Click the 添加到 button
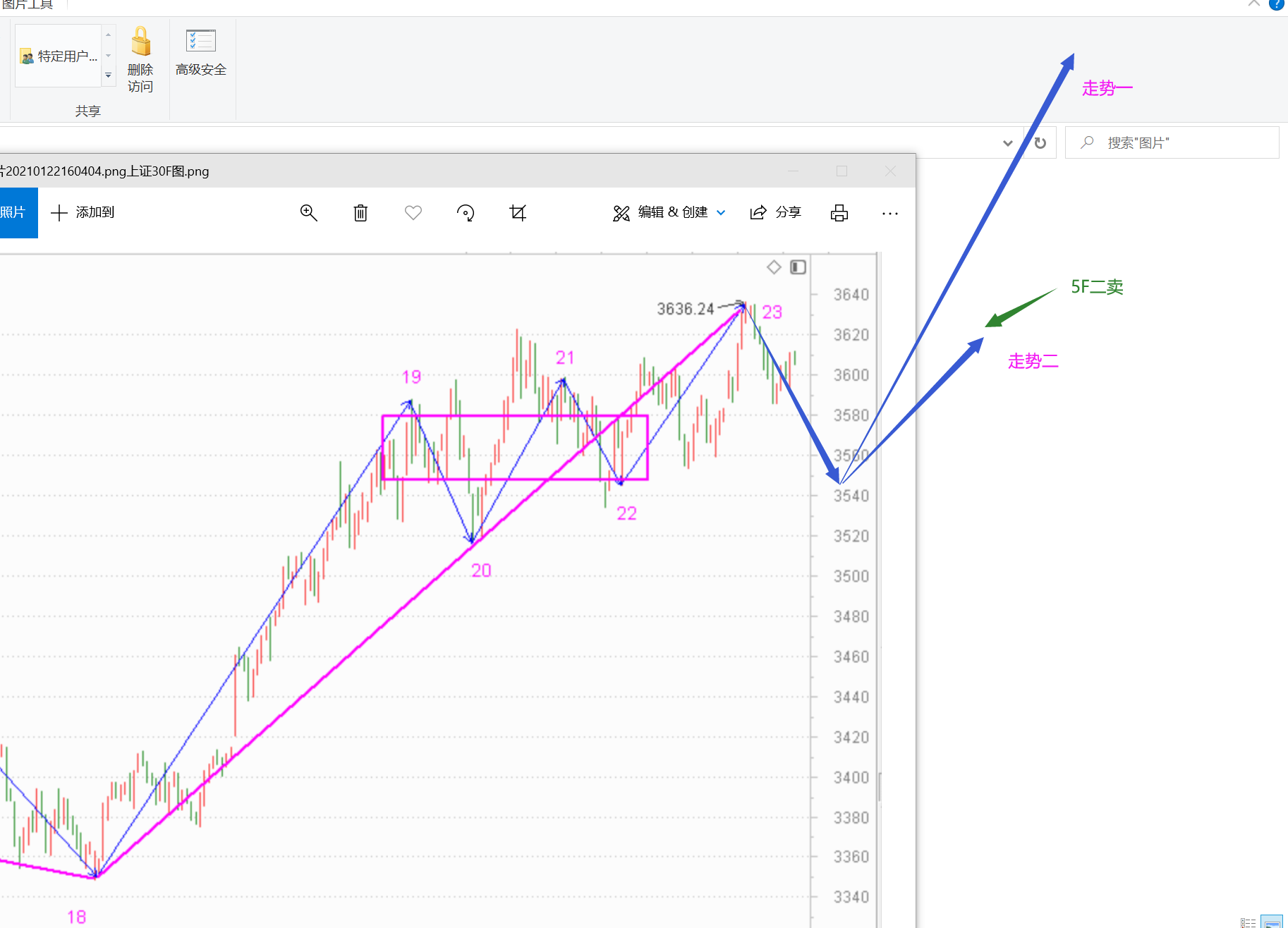 click(83, 213)
